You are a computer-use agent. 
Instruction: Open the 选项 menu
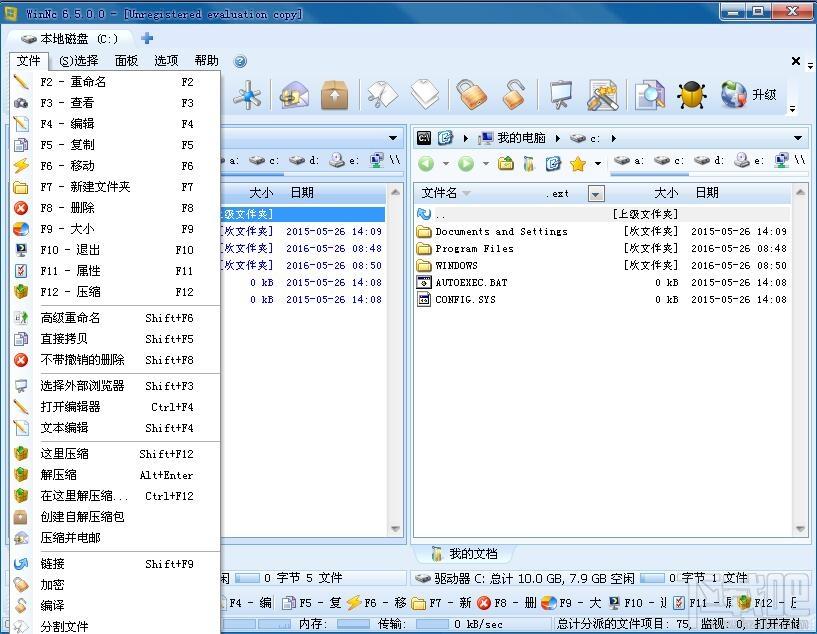tap(166, 61)
